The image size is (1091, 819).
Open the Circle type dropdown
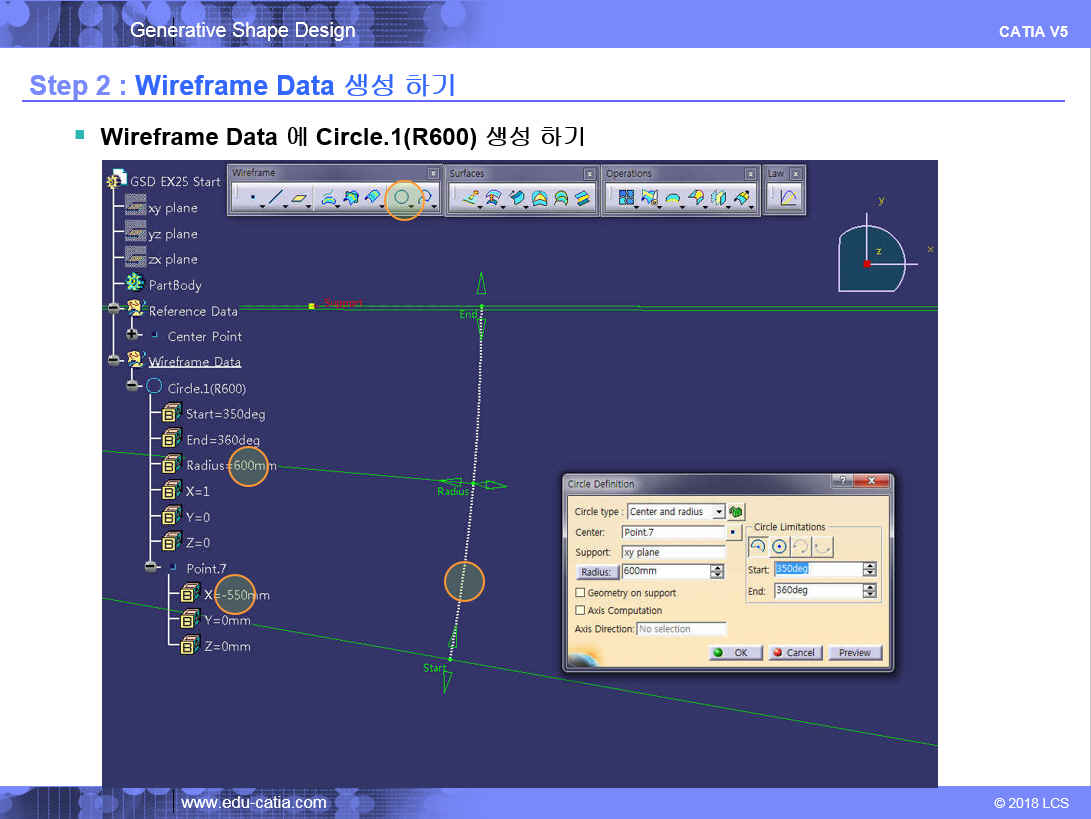[x=718, y=512]
